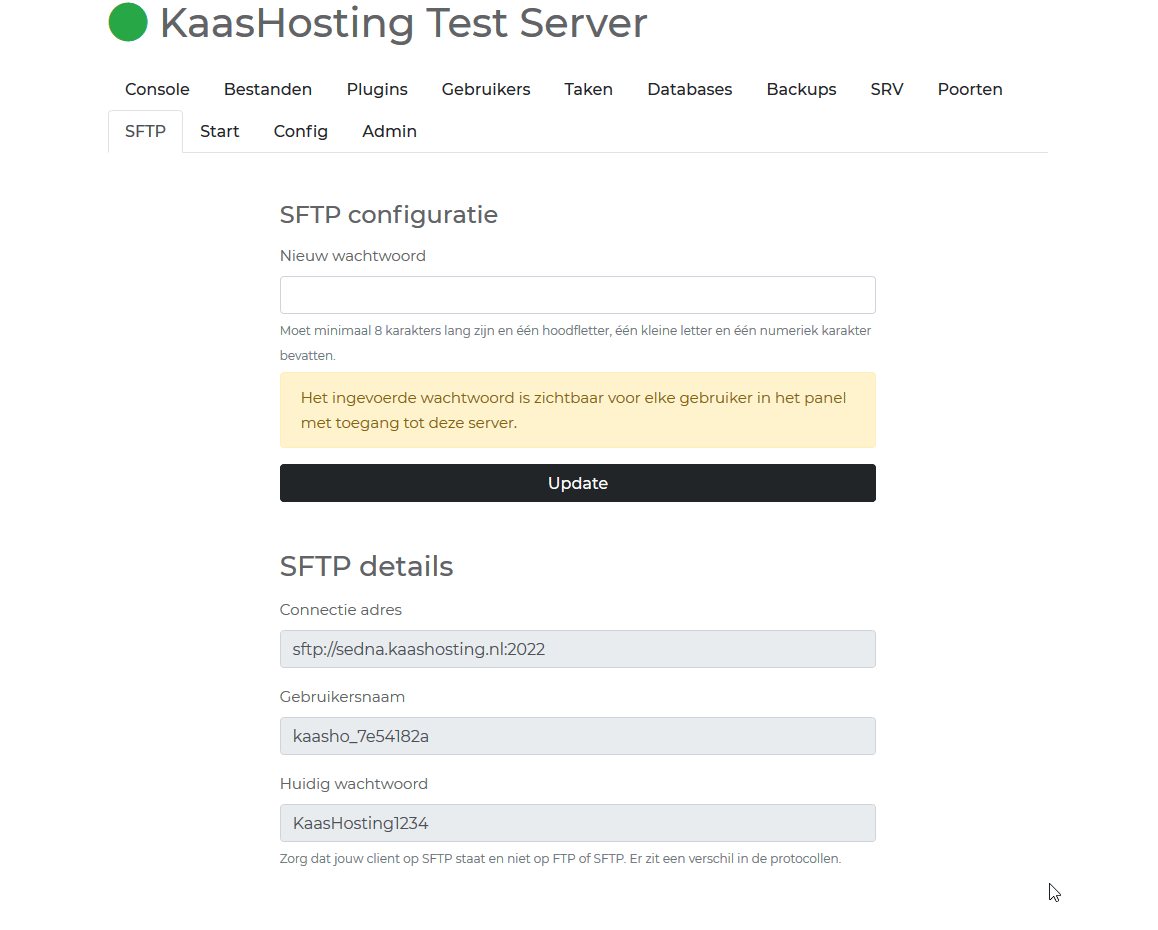This screenshot has width=1158, height=930.
Task: Click the yellow password visibility warning
Action: click(x=578, y=410)
